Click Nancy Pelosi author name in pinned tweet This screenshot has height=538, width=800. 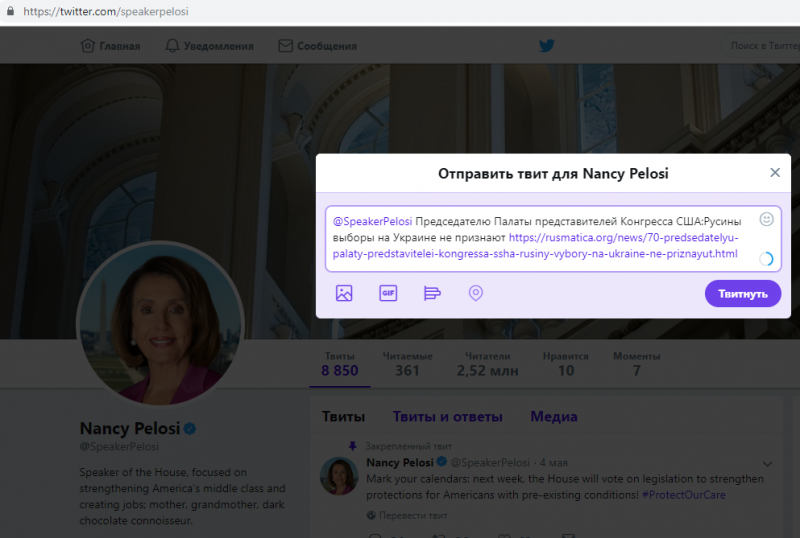click(399, 462)
